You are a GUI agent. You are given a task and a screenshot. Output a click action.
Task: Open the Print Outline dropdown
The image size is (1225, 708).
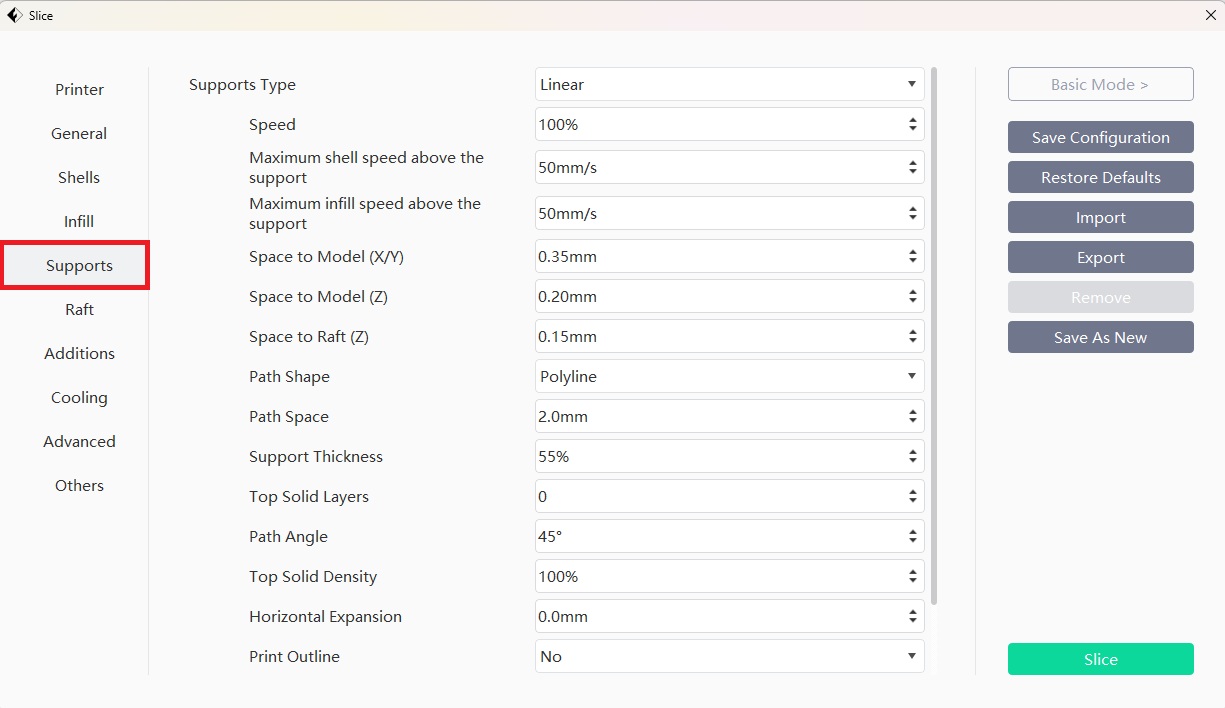click(729, 657)
